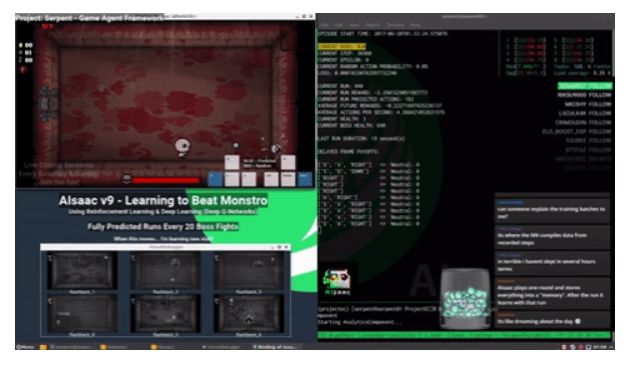This screenshot has height=370, width=637.
Task: Click the VisualDebugger window title bar
Action: [x=165, y=247]
